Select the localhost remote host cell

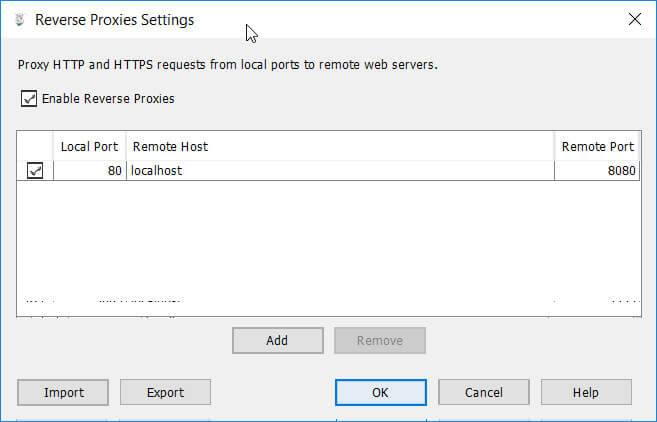[x=340, y=171]
